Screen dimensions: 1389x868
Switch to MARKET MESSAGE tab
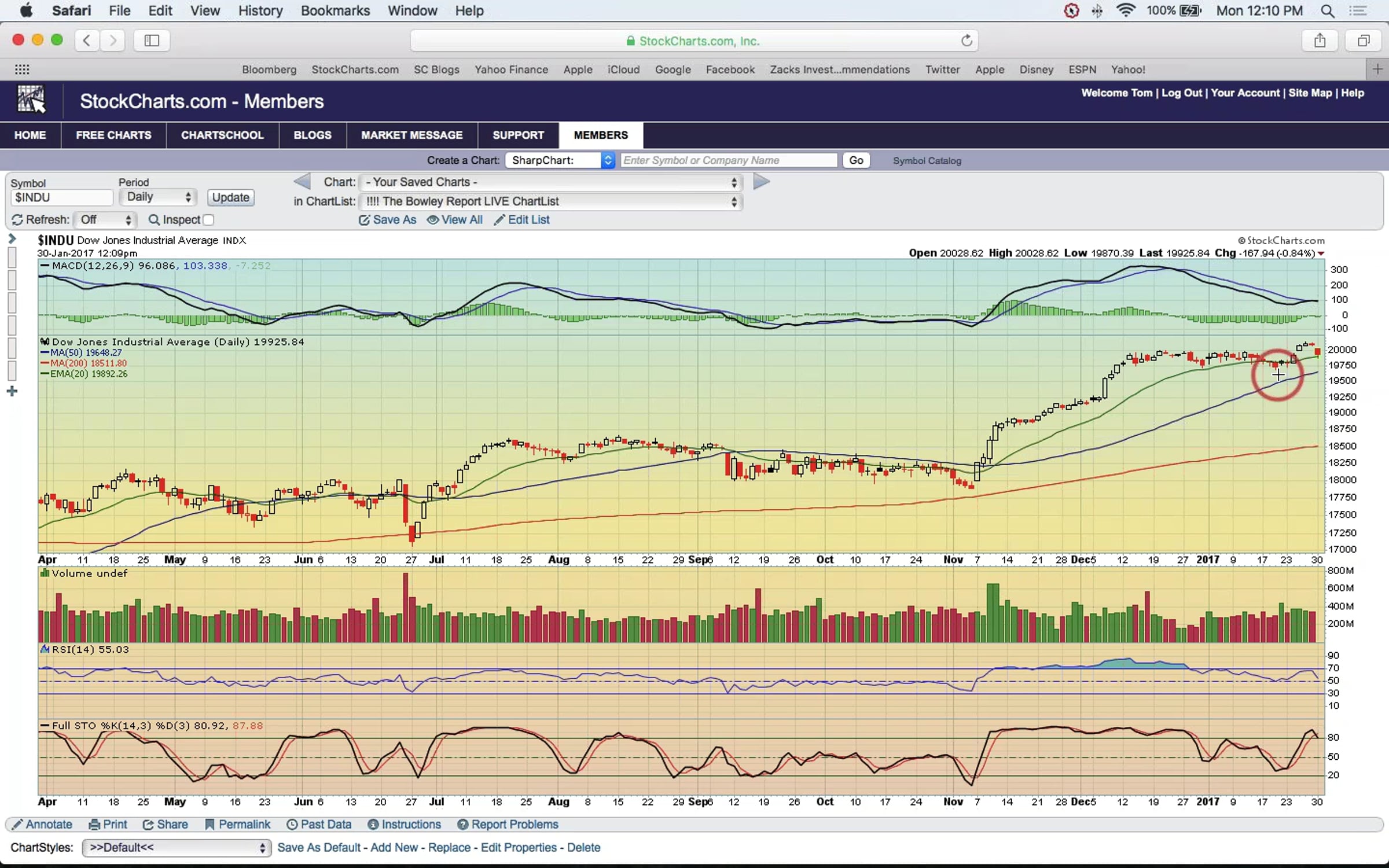412,135
